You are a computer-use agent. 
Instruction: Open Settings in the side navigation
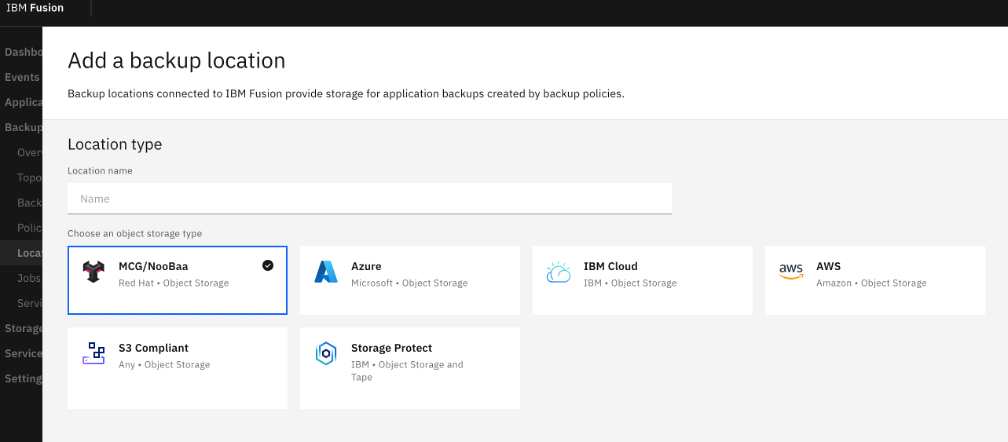pos(23,379)
